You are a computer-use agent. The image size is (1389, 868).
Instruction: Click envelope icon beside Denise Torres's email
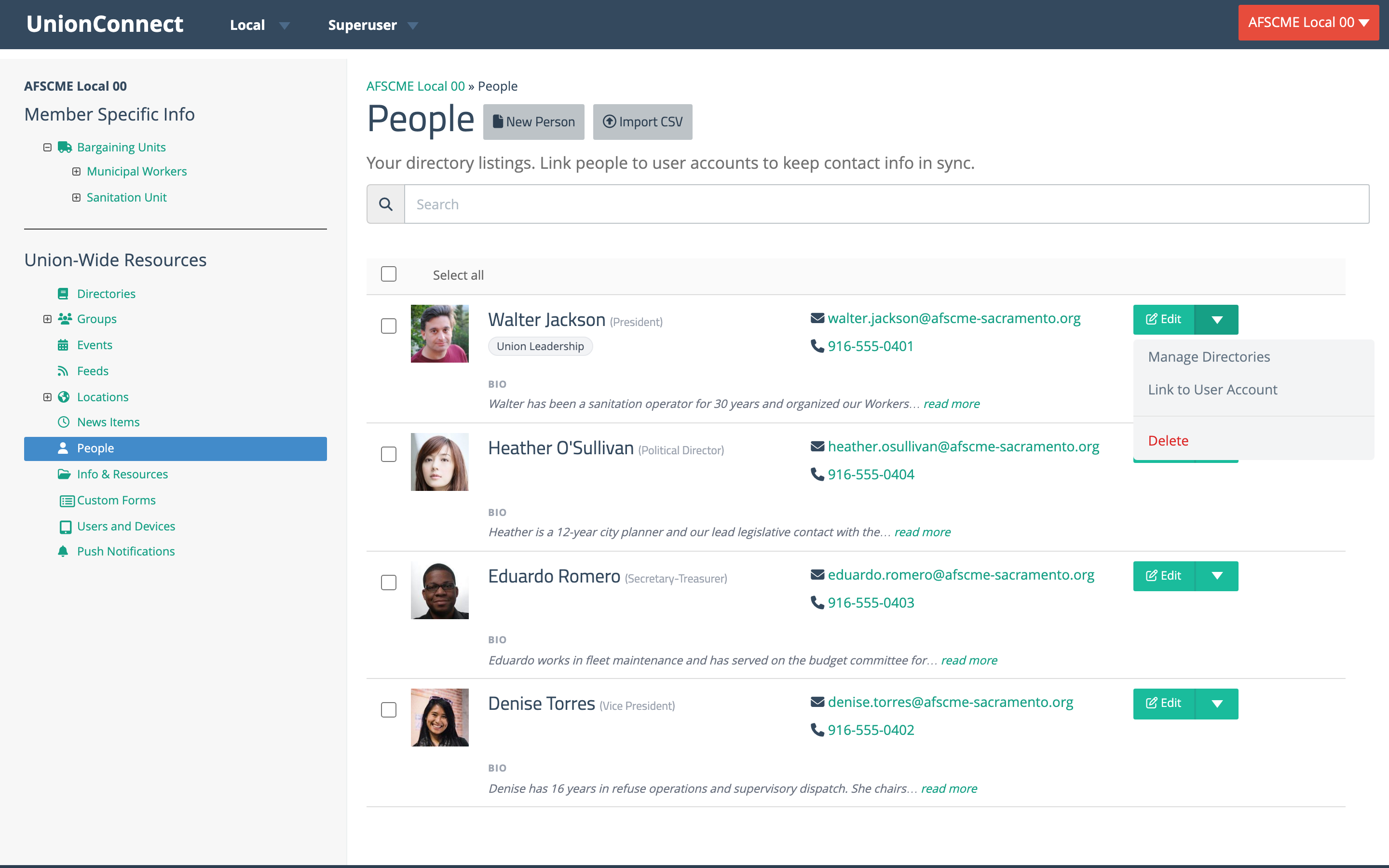tap(817, 702)
